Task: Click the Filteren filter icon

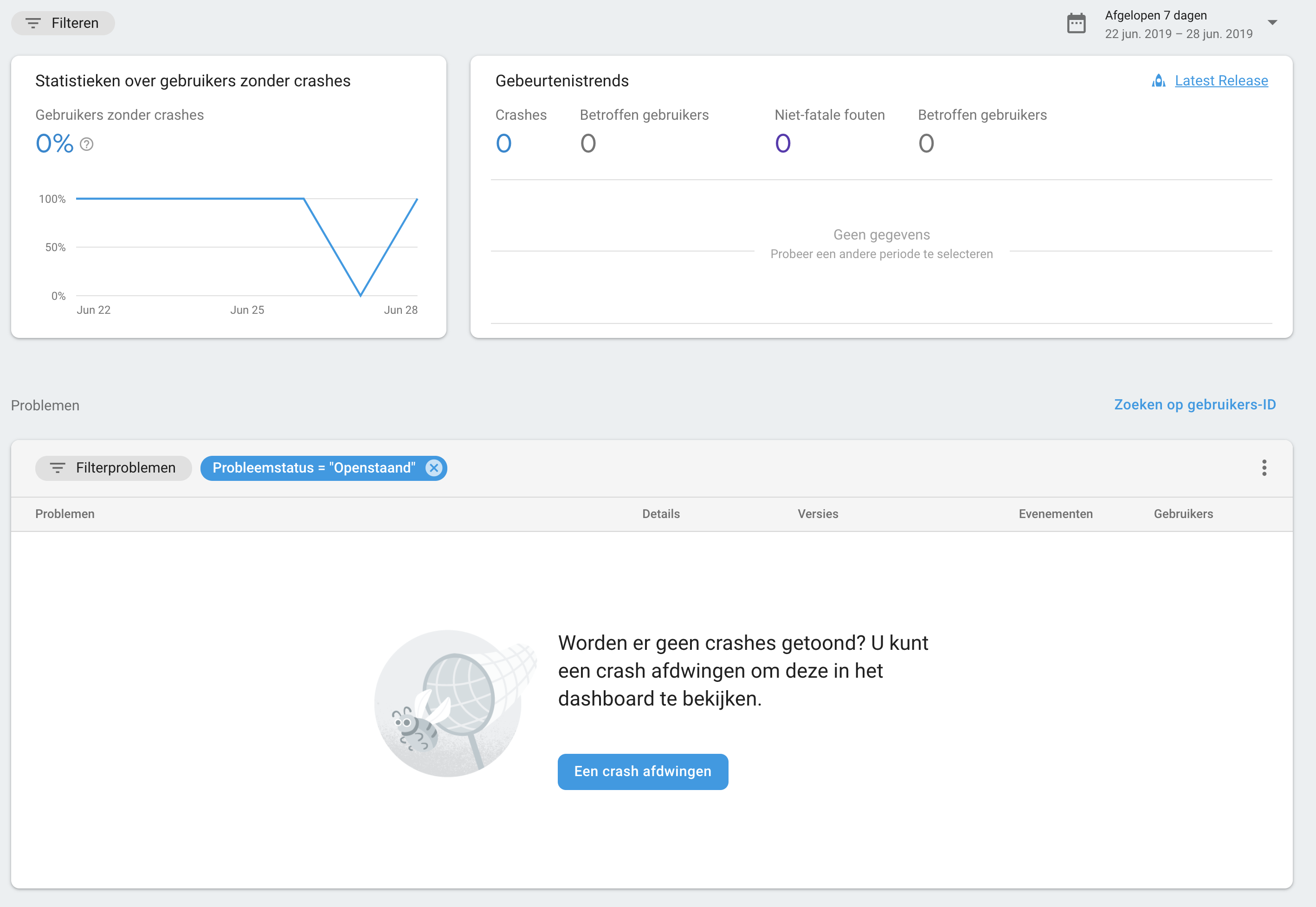Action: 33,23
